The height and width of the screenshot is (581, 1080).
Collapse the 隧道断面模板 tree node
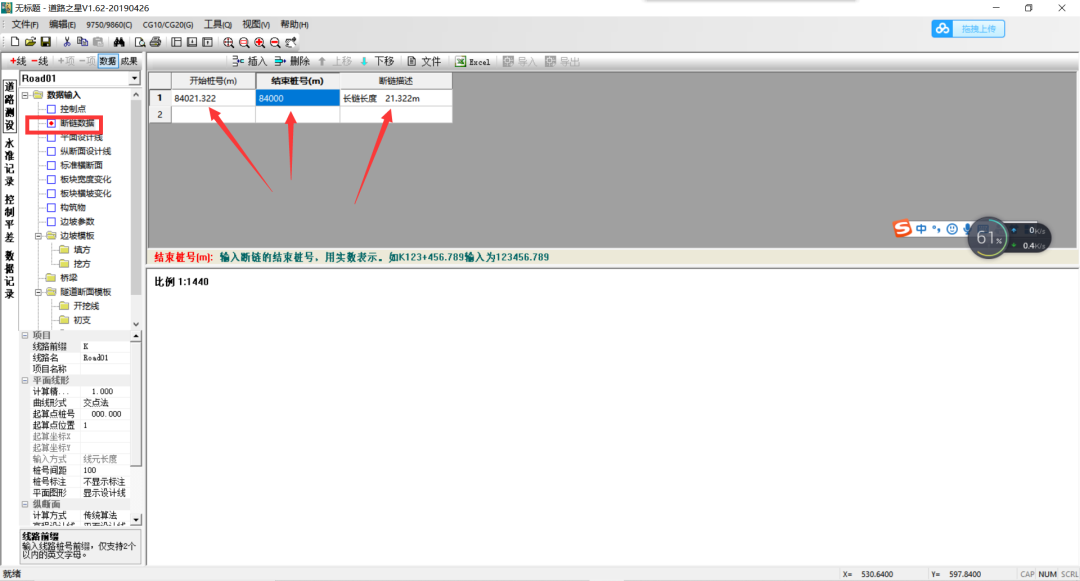point(39,292)
